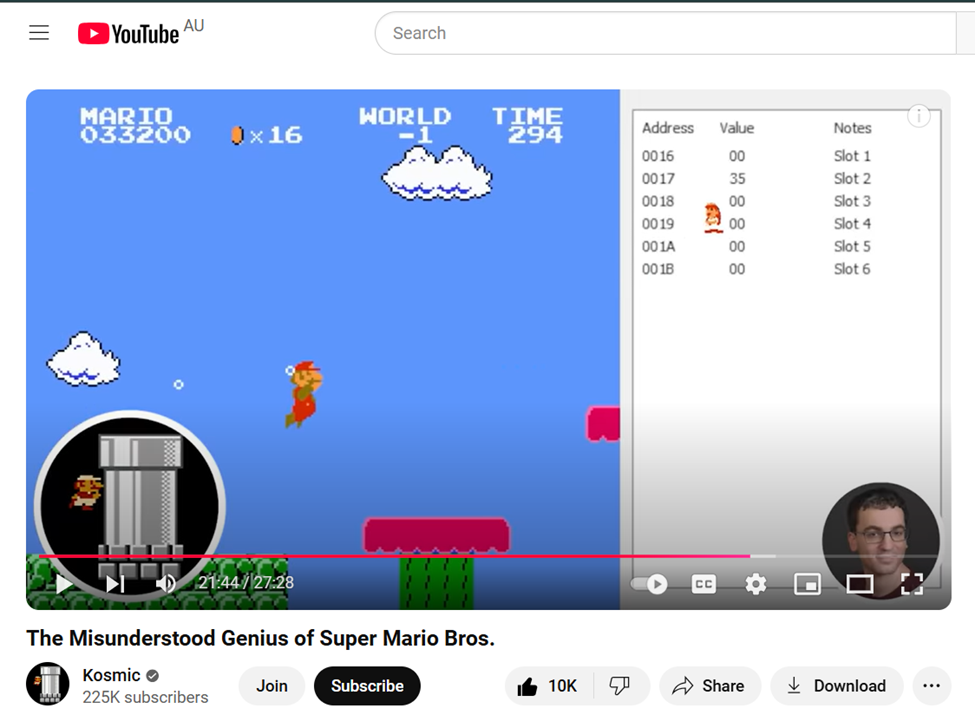Open more actions three-dot menu
975x715 pixels.
pyautogui.click(x=931, y=686)
